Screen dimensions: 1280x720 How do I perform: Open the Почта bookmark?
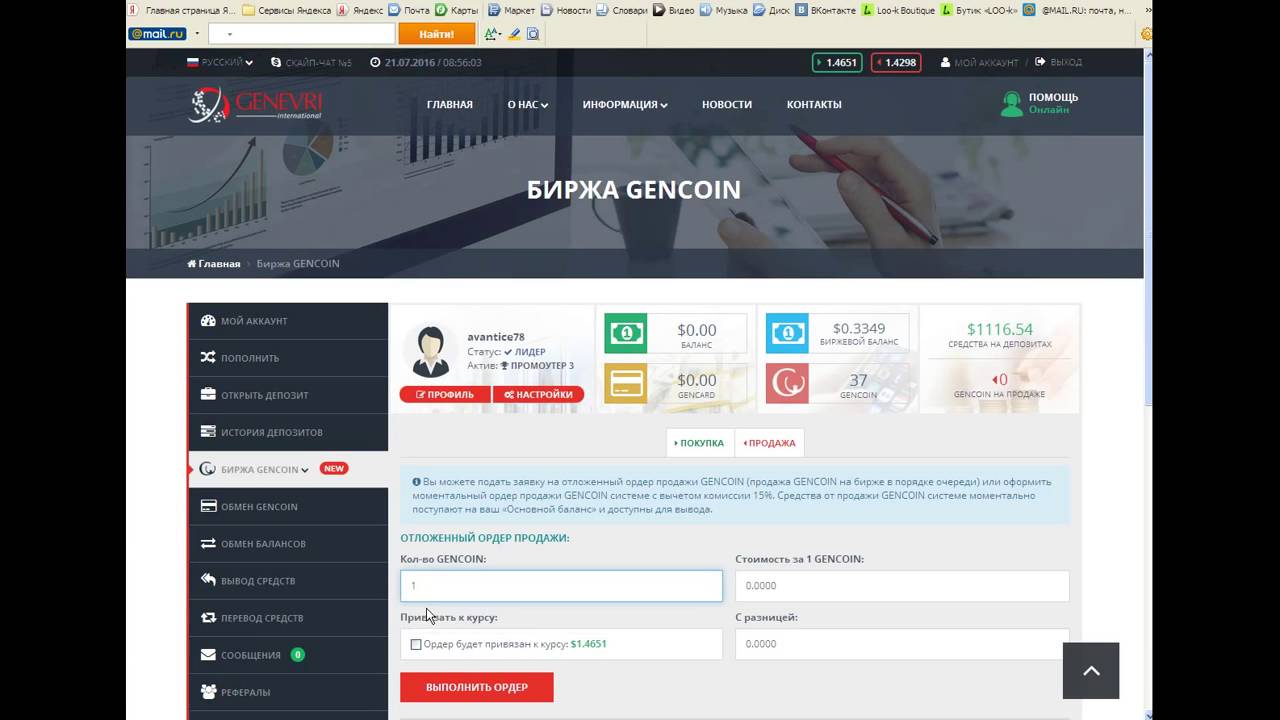click(x=409, y=10)
